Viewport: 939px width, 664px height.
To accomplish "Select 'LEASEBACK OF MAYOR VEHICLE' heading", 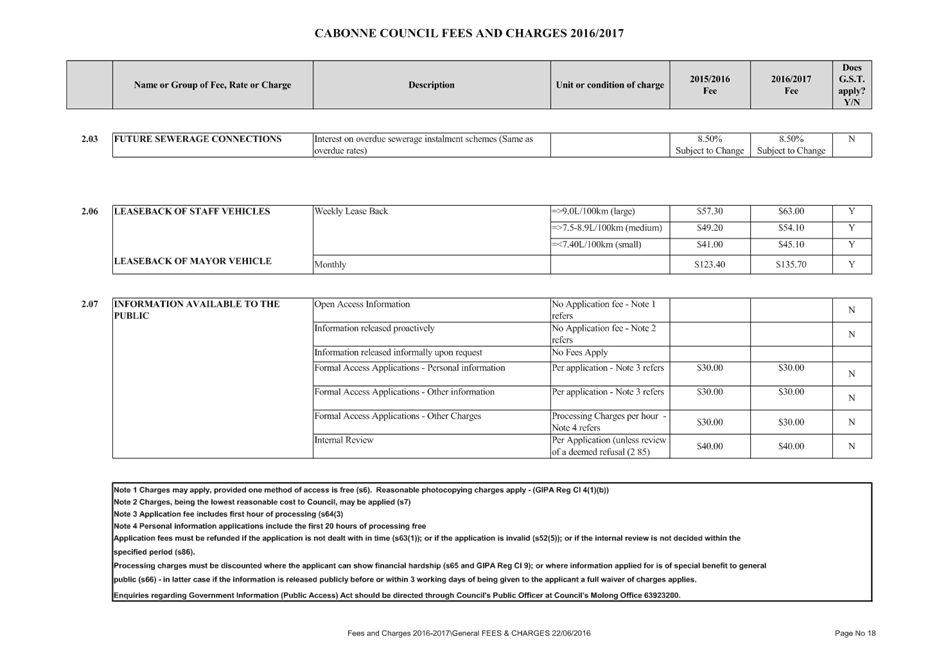I will tap(193, 261).
